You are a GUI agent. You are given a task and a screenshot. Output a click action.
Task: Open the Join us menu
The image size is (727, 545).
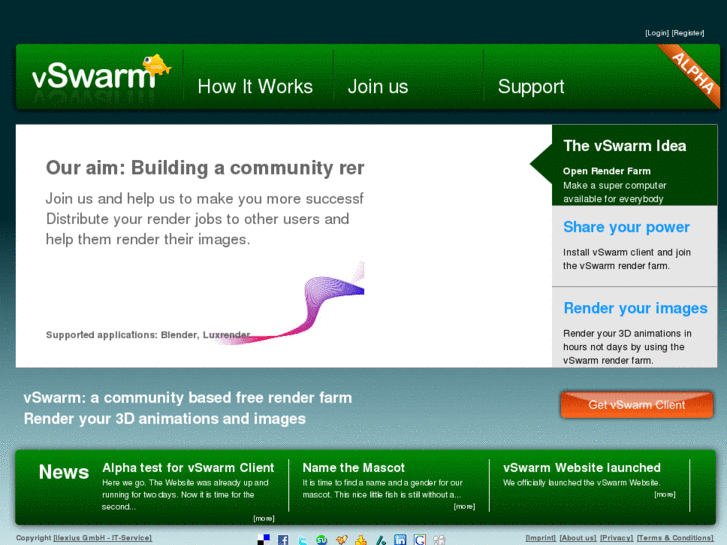coord(378,87)
